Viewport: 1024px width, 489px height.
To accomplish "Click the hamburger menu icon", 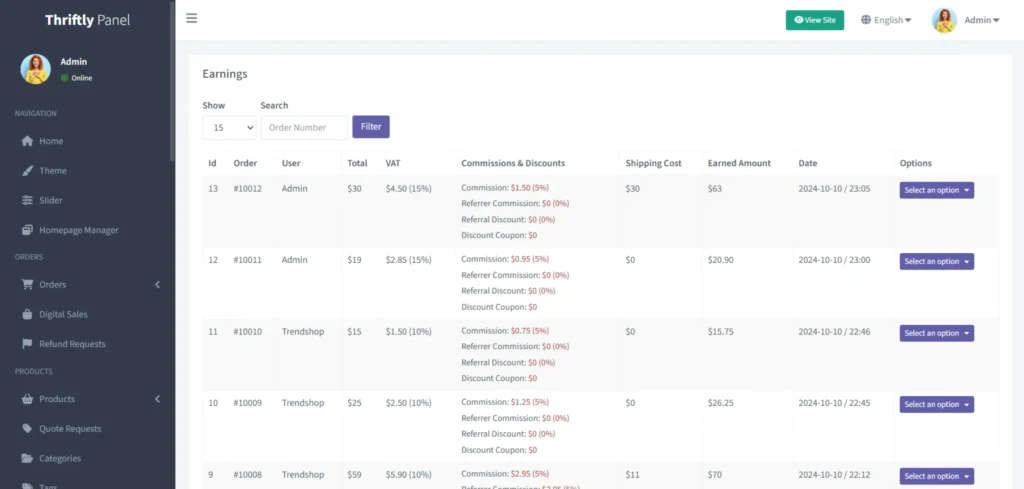I will (x=191, y=18).
